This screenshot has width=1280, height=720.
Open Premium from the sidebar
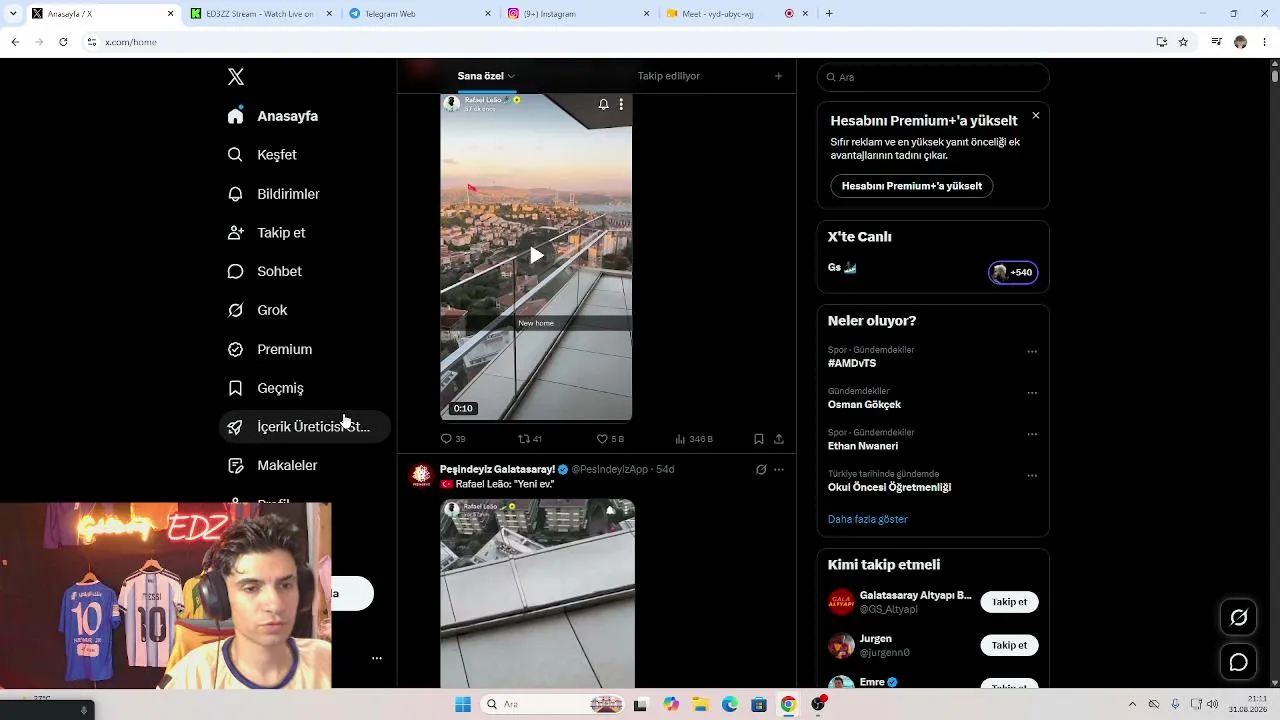[270, 350]
